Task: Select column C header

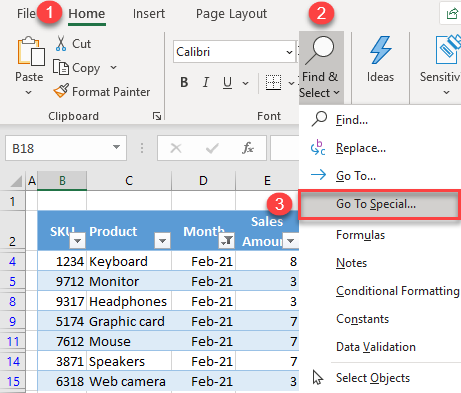Action: tap(129, 181)
